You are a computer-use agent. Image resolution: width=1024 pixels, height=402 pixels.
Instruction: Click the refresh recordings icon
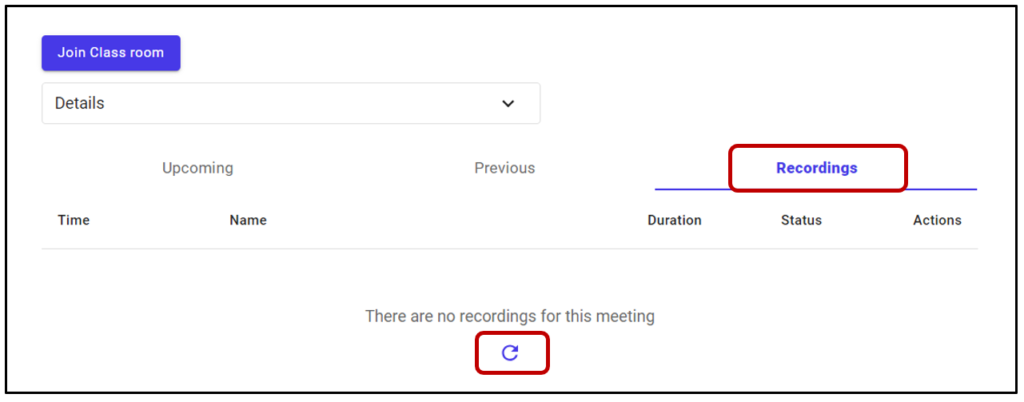510,352
